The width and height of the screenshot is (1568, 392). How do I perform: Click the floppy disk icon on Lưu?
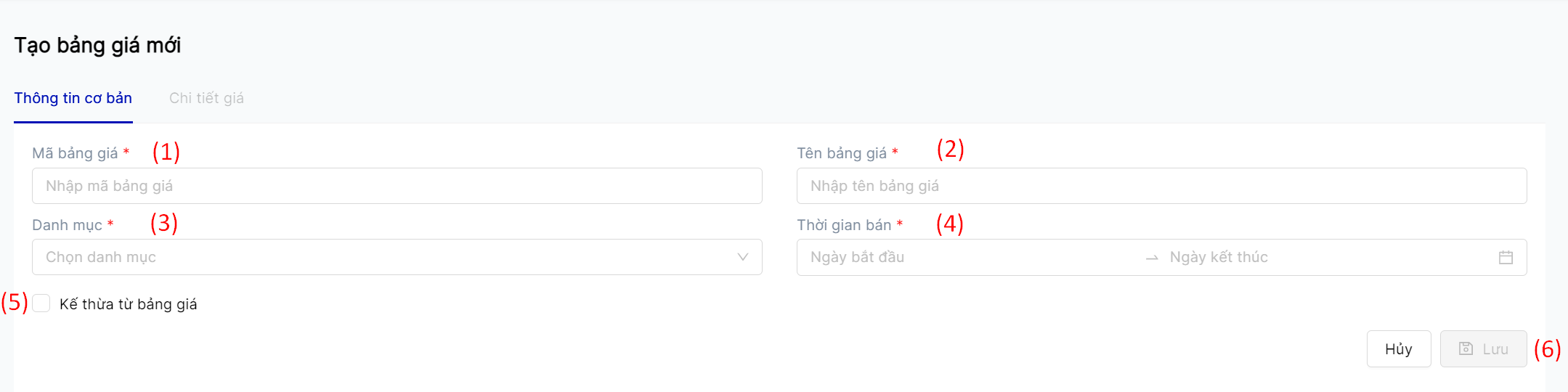point(1466,349)
